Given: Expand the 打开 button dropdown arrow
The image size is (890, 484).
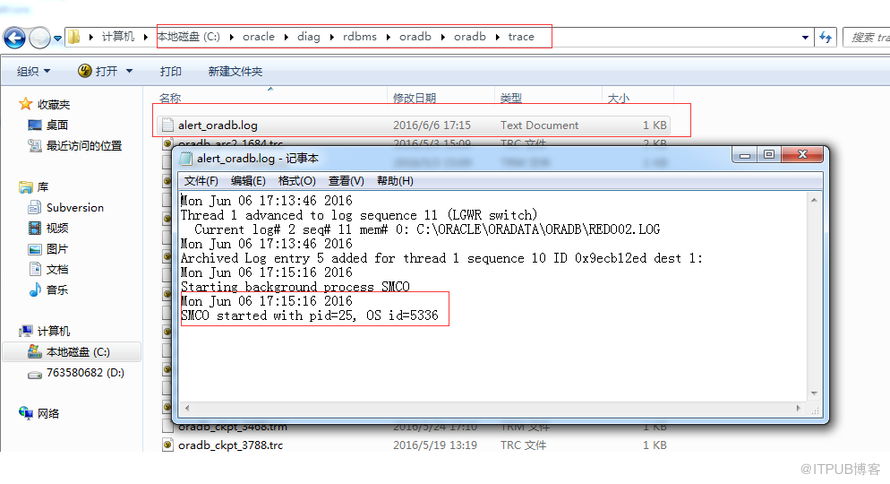Looking at the screenshot, I should point(129,71).
